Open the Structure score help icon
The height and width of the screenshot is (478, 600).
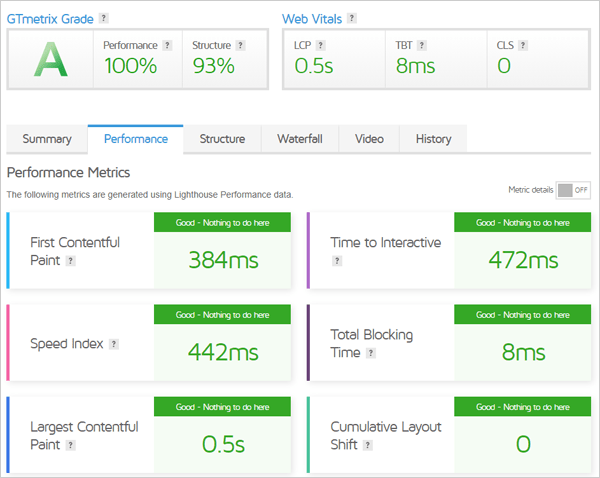click(238, 45)
